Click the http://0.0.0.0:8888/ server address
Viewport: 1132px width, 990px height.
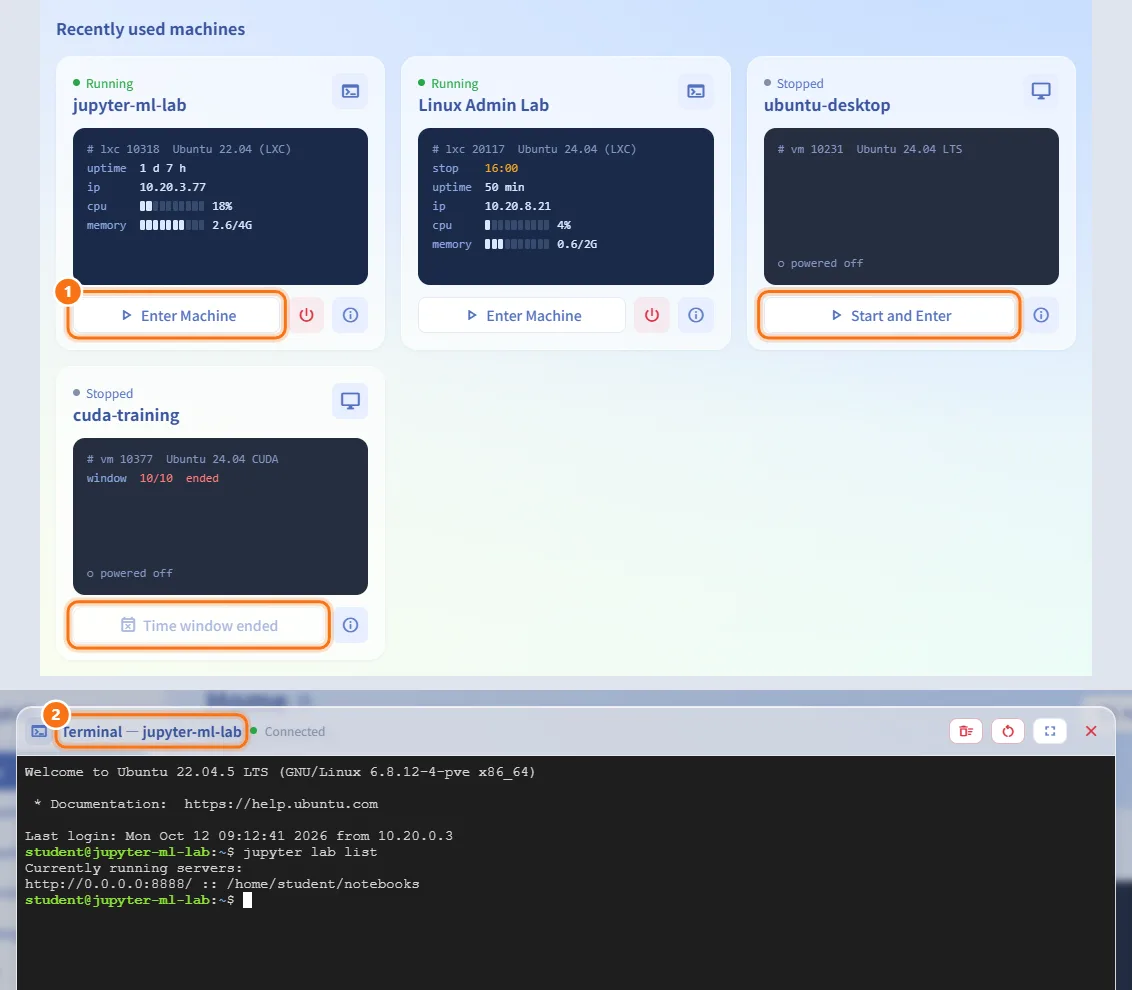pos(108,885)
